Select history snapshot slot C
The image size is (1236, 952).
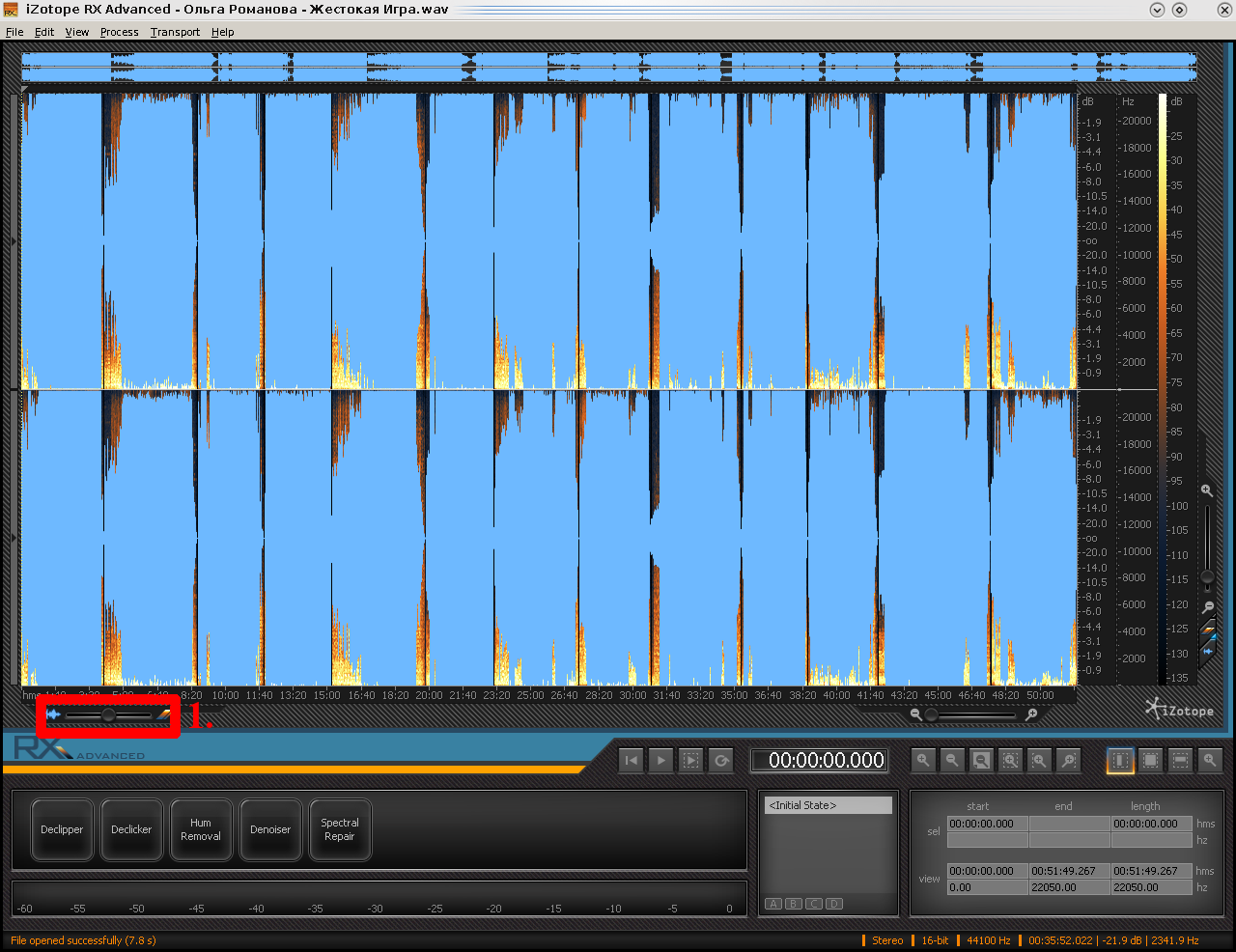point(814,904)
